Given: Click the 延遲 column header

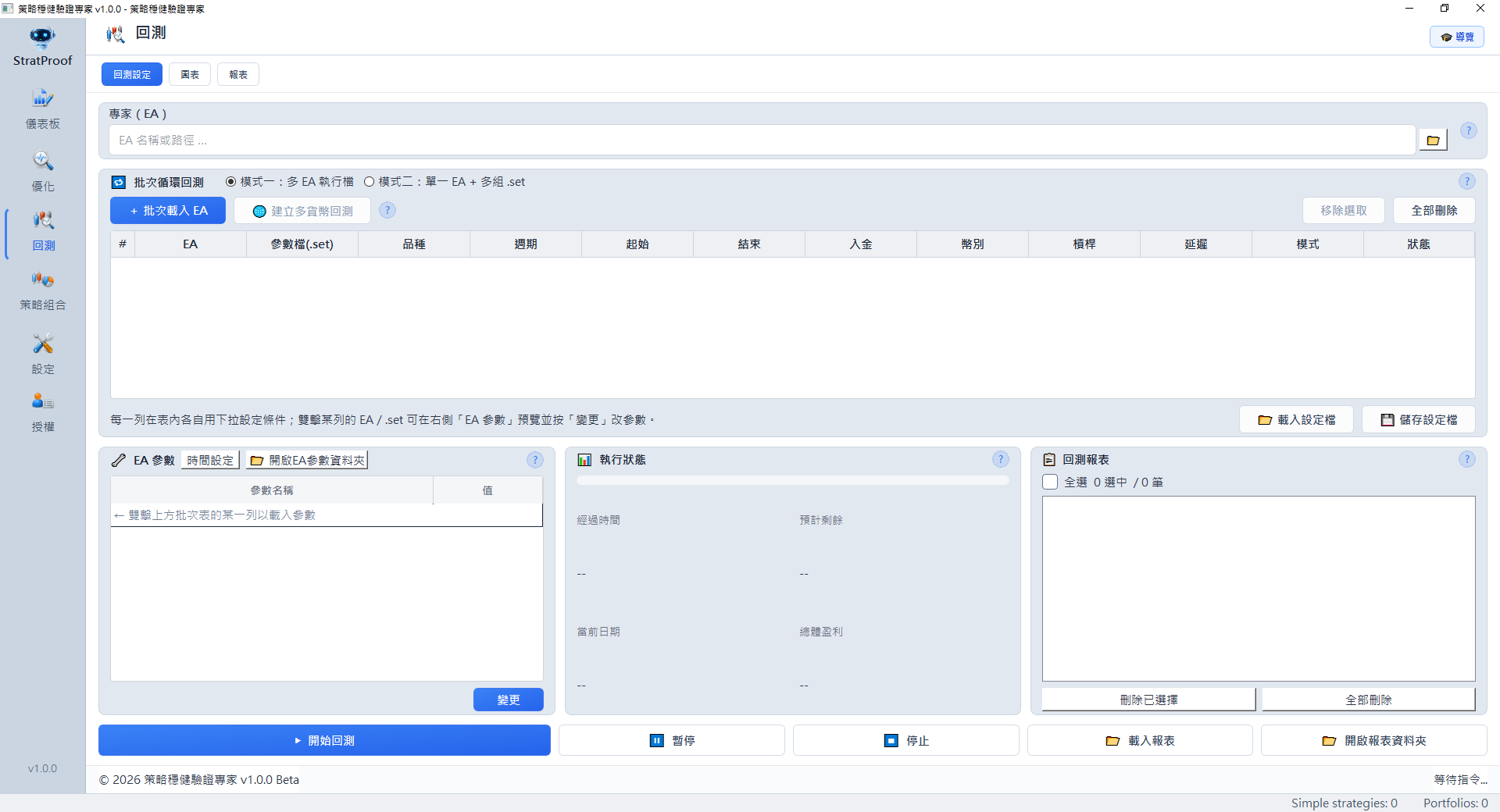Looking at the screenshot, I should tap(1196, 244).
